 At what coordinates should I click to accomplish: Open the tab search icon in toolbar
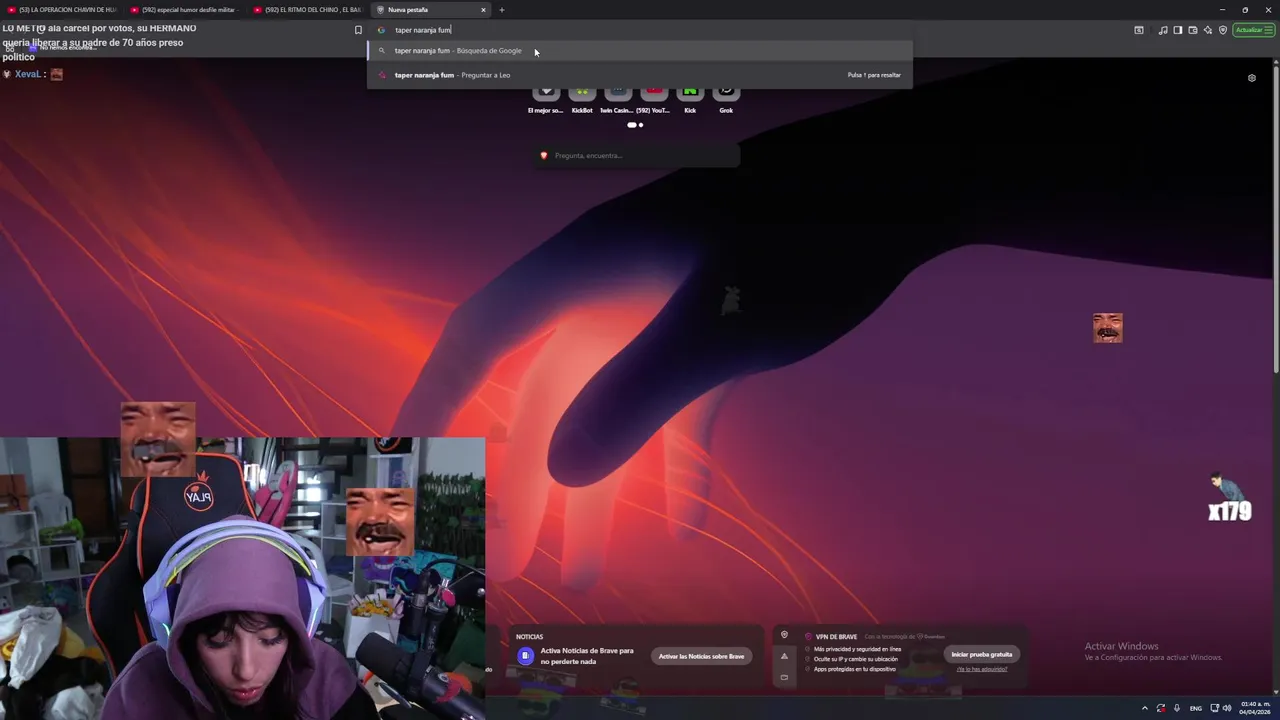[1139, 30]
